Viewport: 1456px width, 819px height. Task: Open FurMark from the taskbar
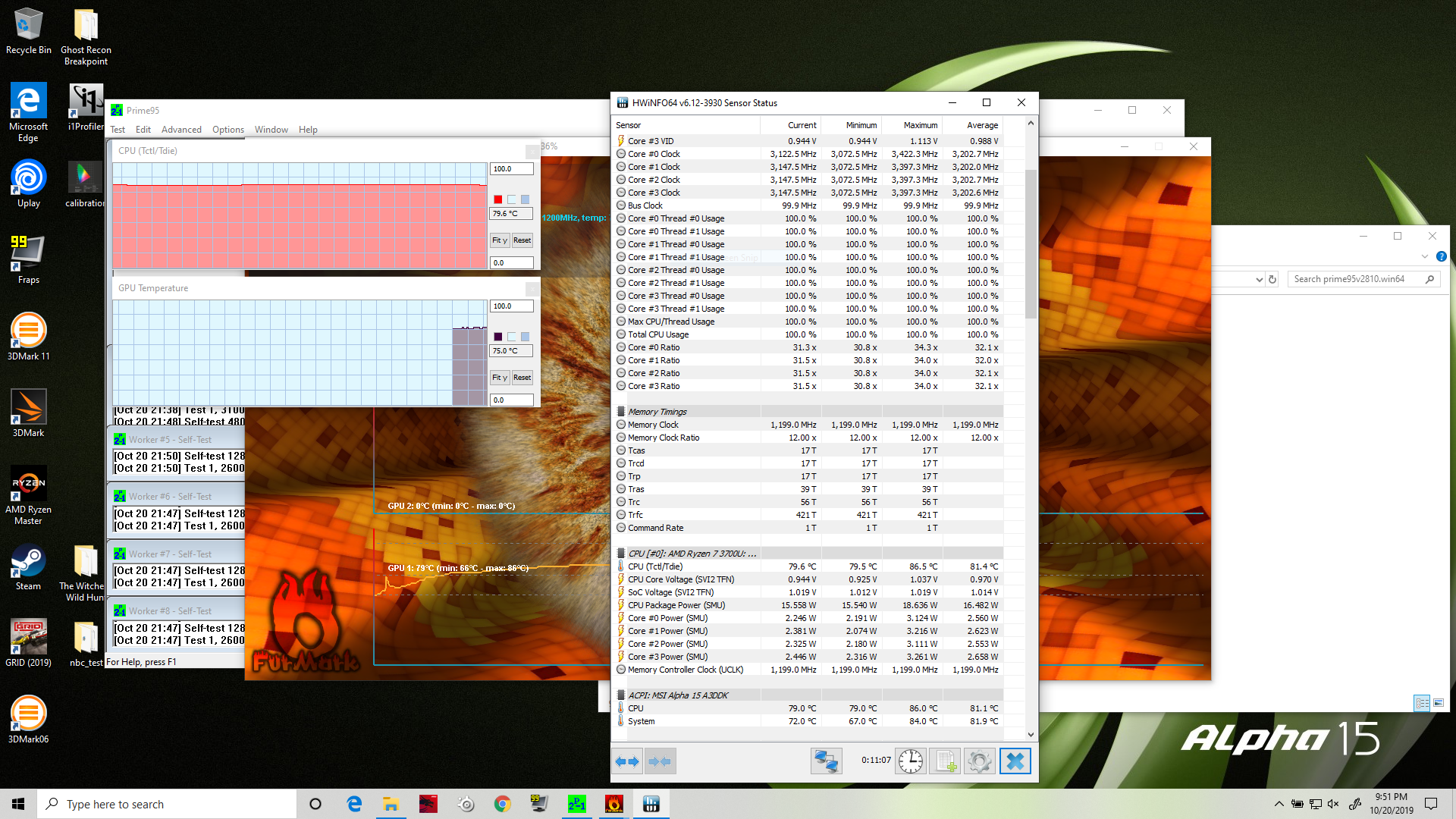(x=613, y=804)
